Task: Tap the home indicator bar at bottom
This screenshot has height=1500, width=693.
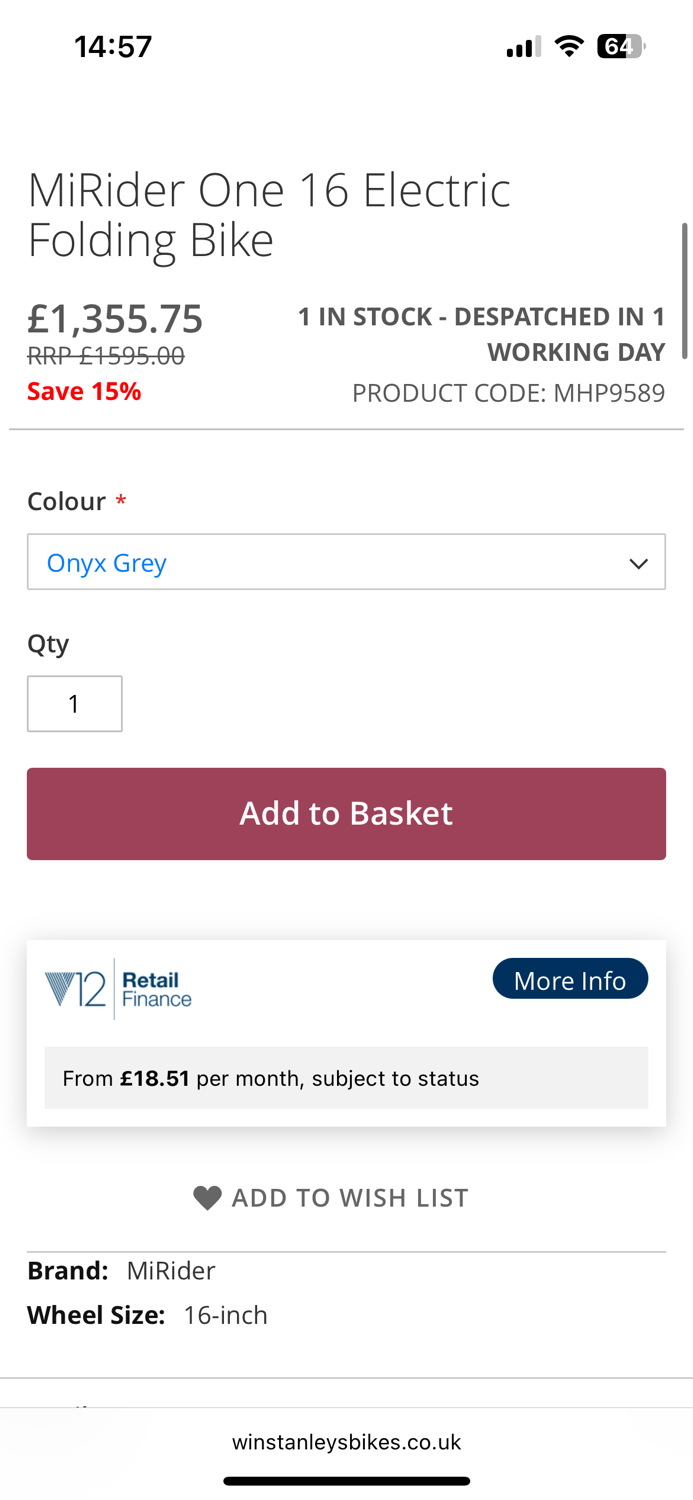Action: (346, 1481)
